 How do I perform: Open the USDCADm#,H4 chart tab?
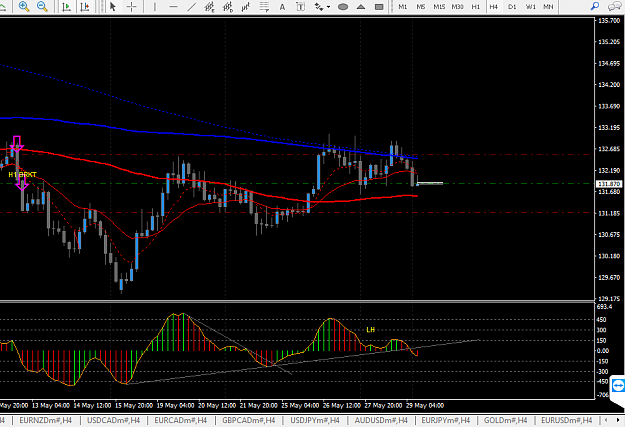(x=114, y=420)
